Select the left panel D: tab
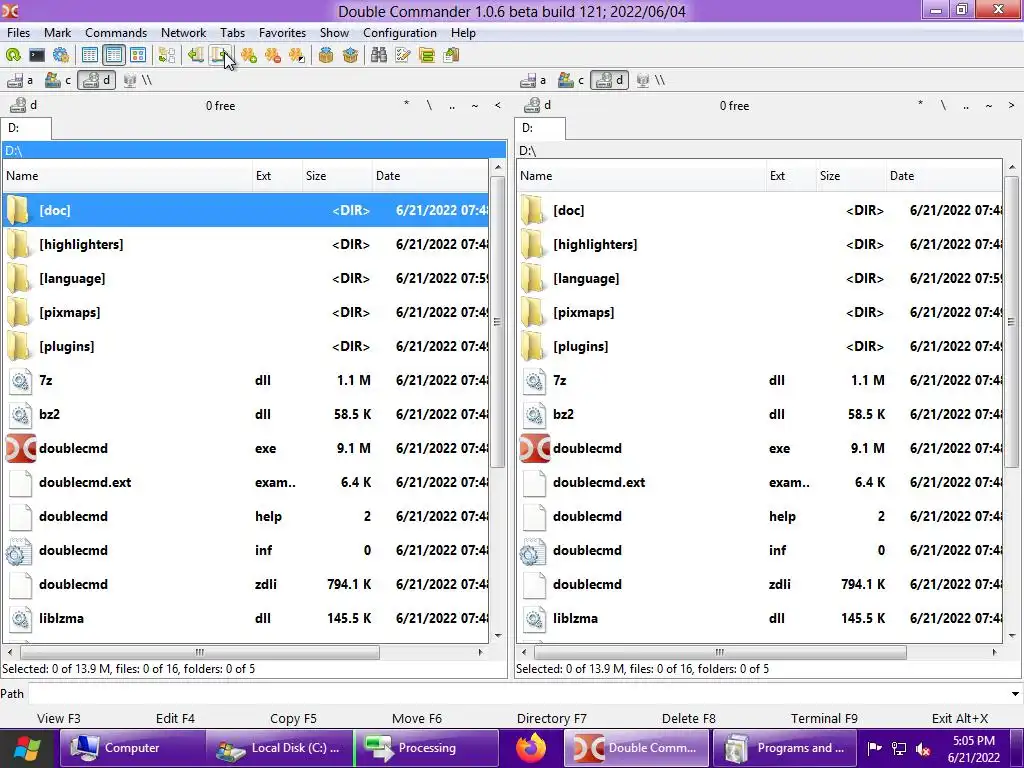 point(25,128)
